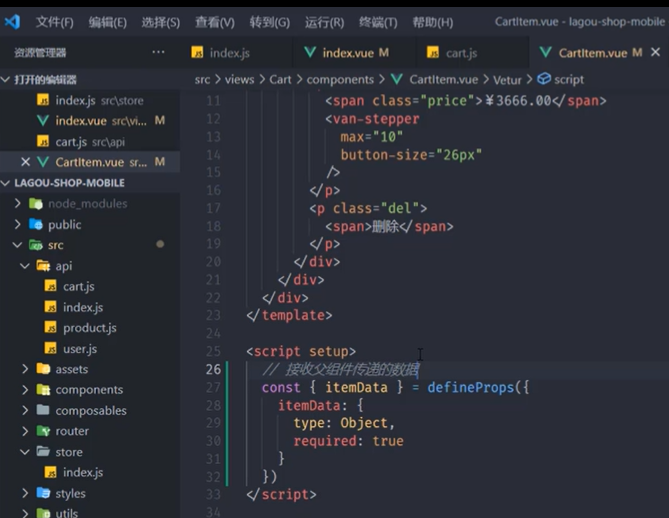The width and height of the screenshot is (669, 518).
Task: Open index.js in the store folder
Action: [83, 472]
